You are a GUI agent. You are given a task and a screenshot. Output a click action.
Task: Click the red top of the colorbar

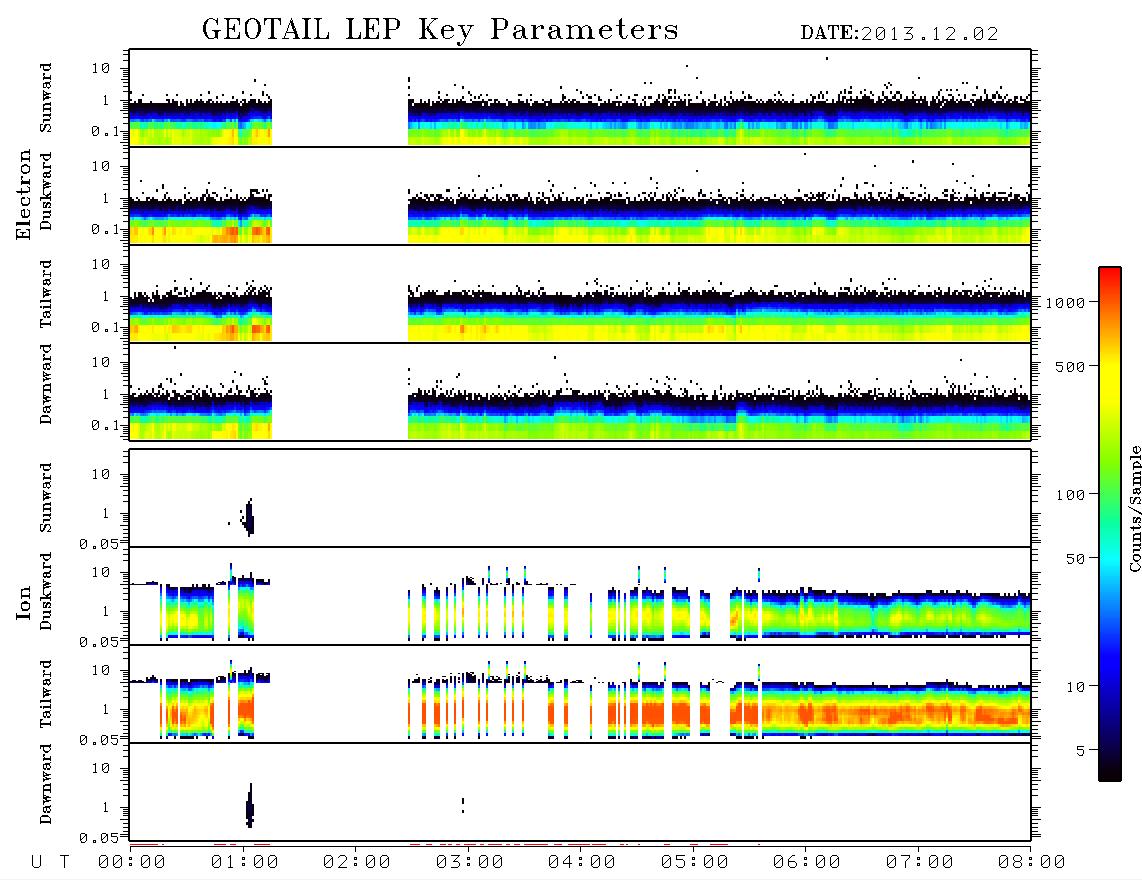pyautogui.click(x=1110, y=275)
